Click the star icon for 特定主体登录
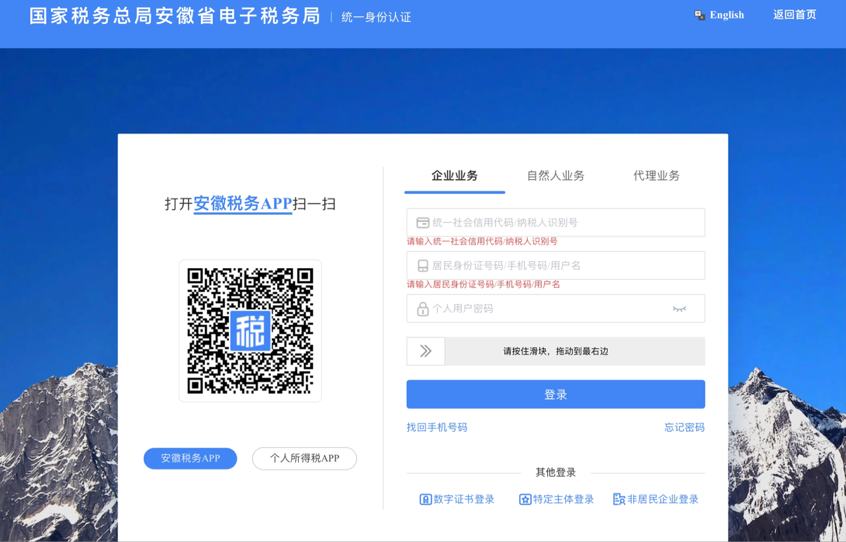The height and width of the screenshot is (542, 846). point(525,499)
